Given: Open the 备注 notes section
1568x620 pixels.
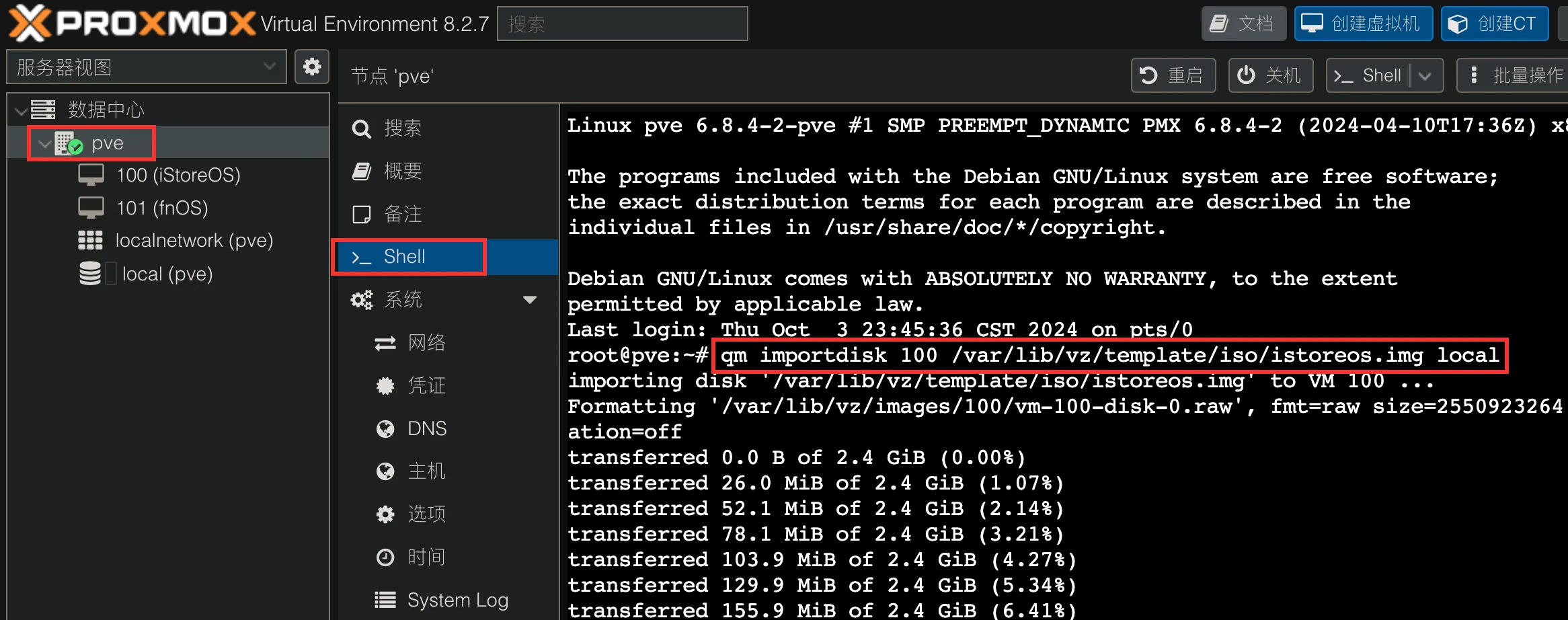Looking at the screenshot, I should coord(448,215).
